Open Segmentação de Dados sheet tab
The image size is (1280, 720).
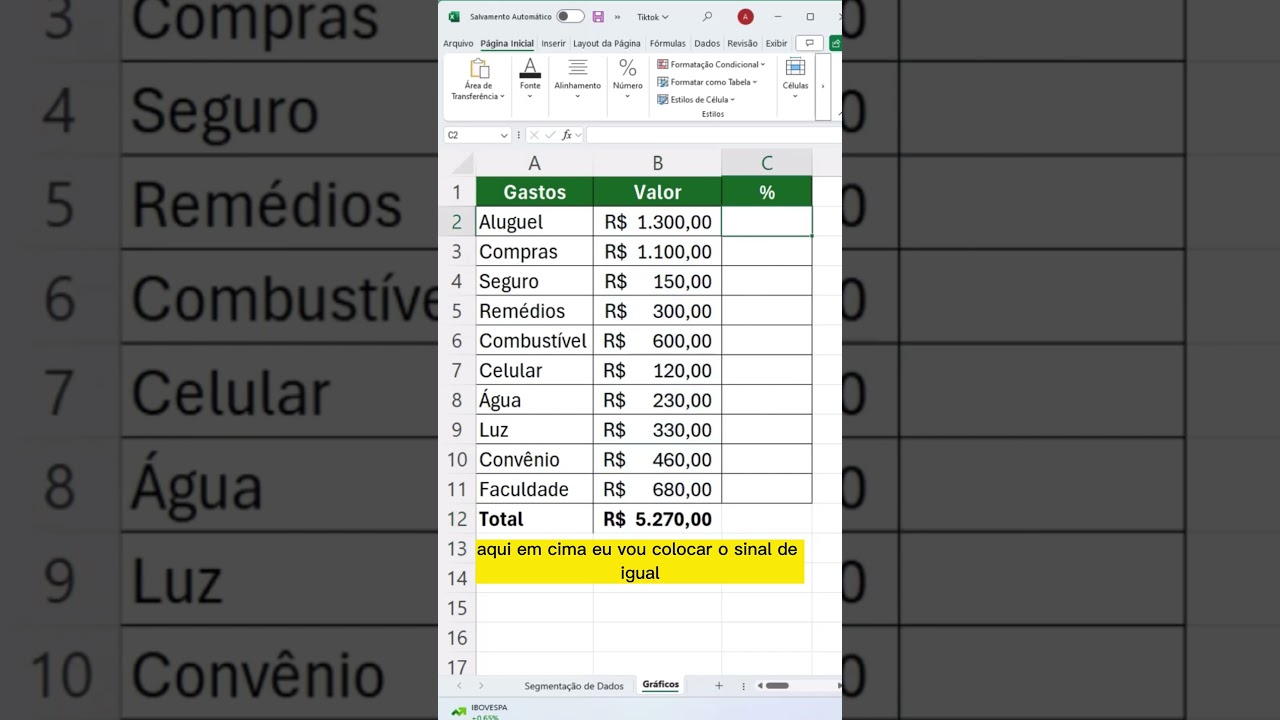pos(574,686)
